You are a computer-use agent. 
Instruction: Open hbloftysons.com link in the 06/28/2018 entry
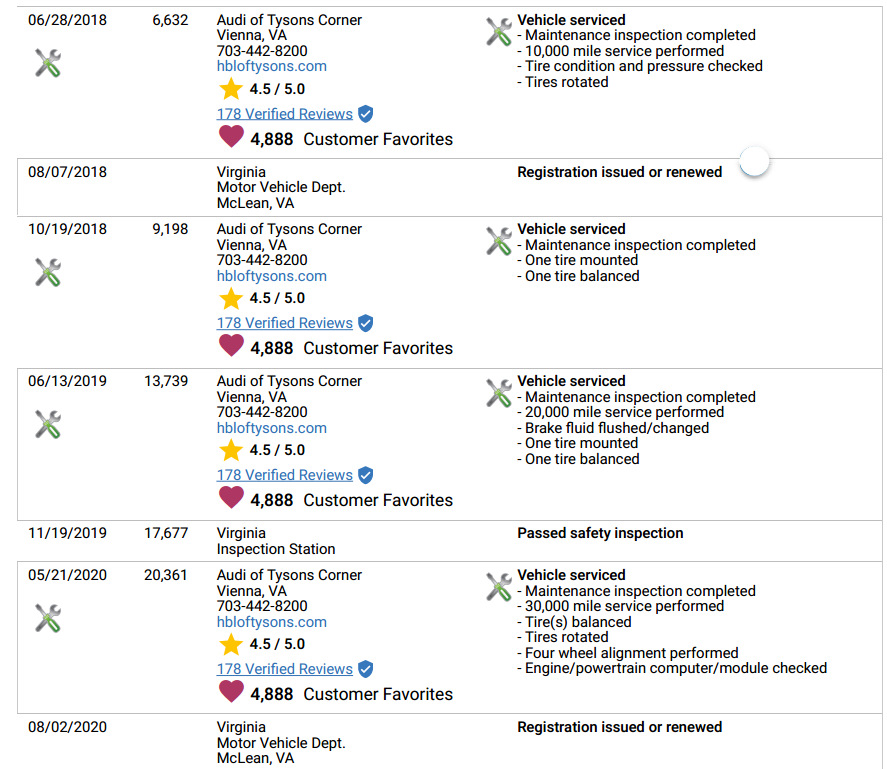tap(272, 66)
